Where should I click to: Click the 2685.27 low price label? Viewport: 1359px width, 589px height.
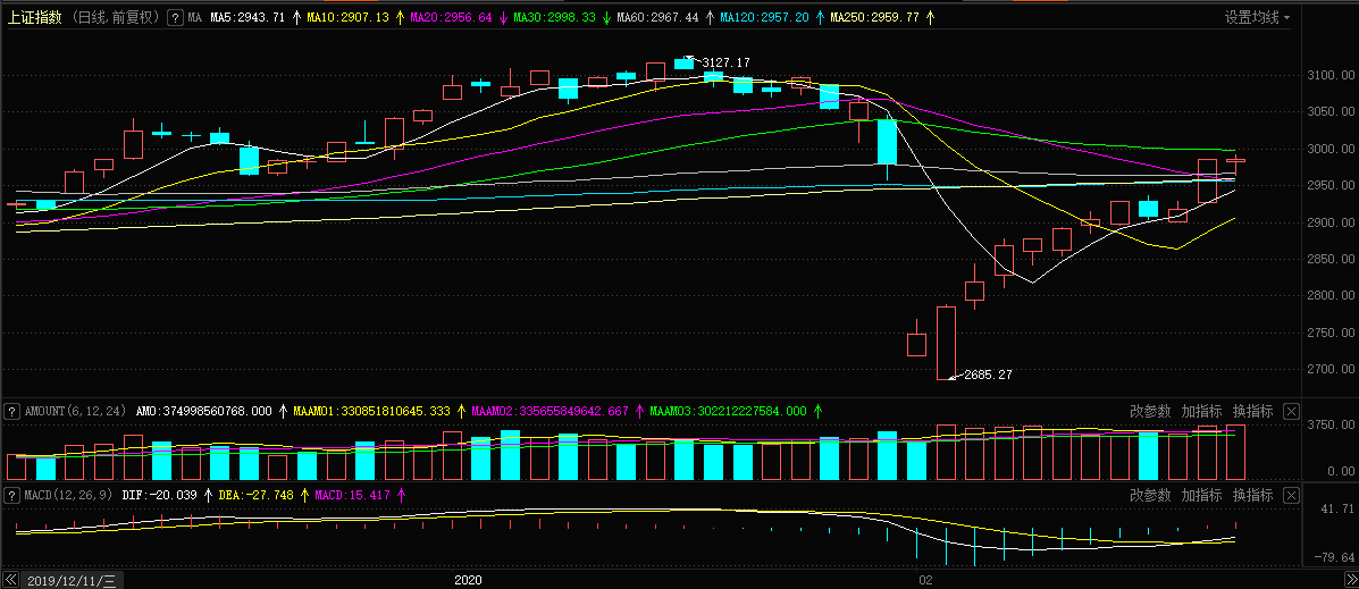click(x=988, y=375)
